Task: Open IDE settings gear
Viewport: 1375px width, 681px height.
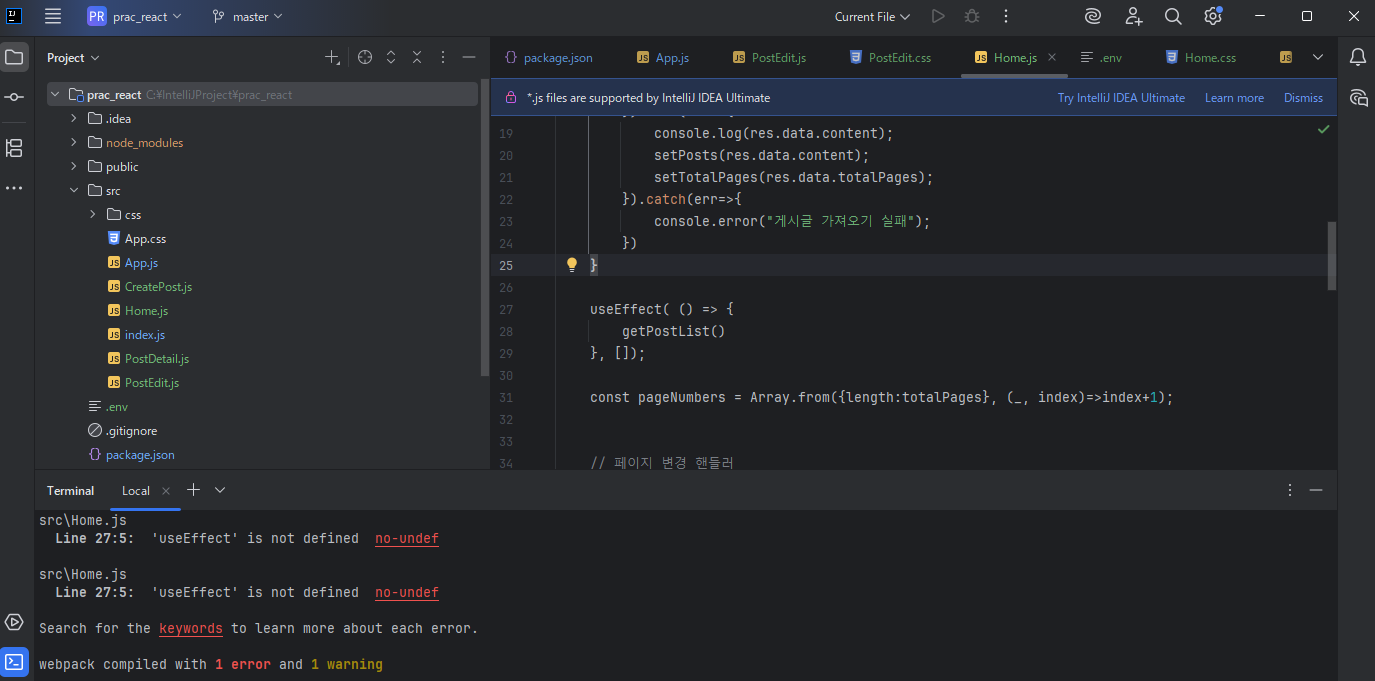Action: (1213, 16)
